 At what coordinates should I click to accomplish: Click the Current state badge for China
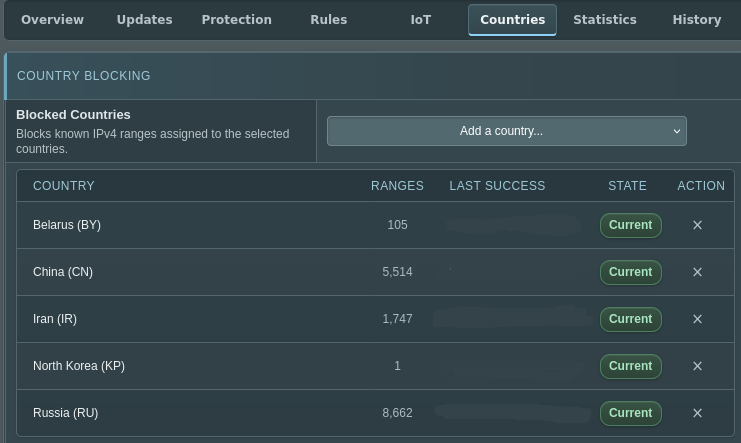[630, 272]
